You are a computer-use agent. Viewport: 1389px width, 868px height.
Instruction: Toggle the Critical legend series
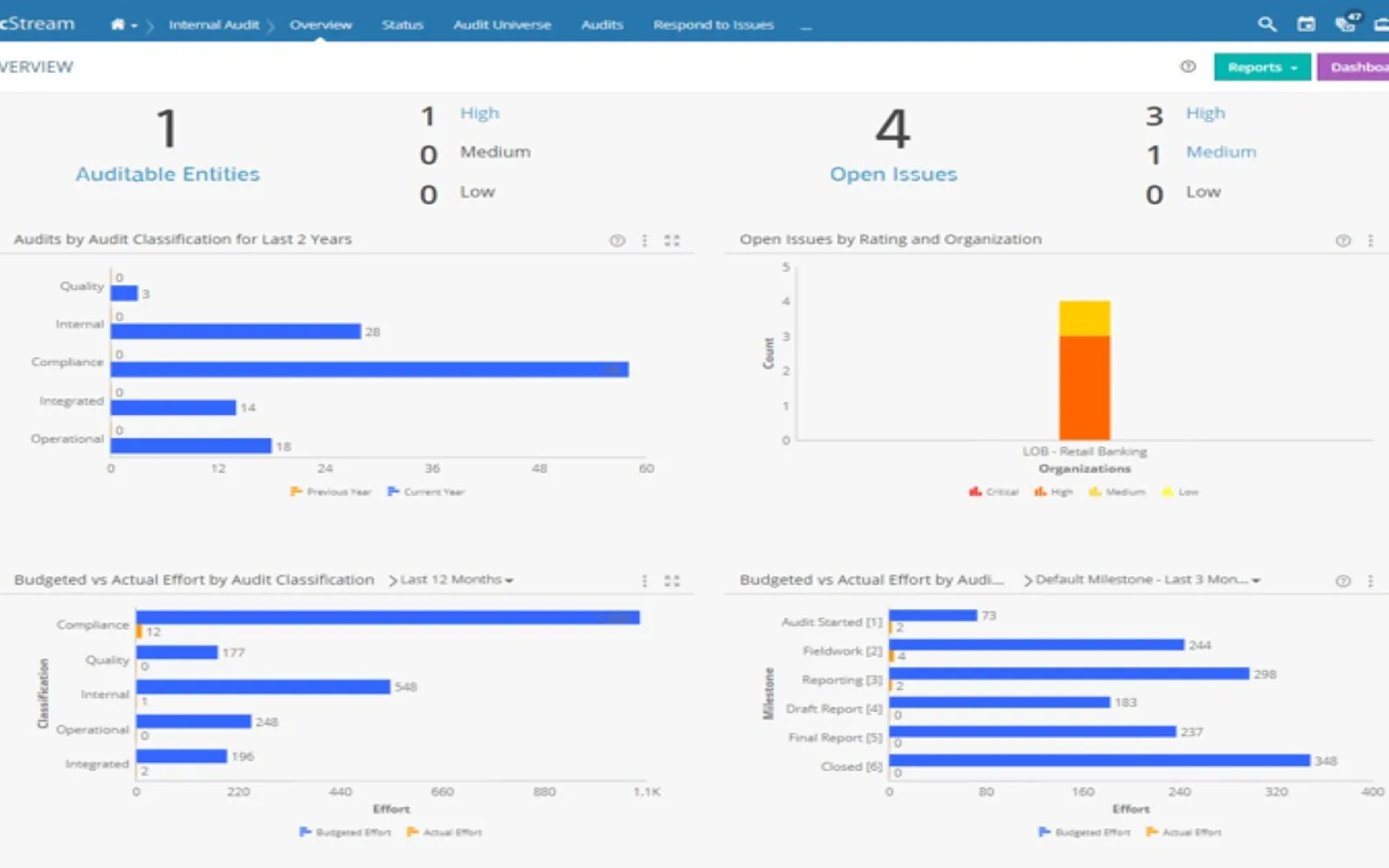pyautogui.click(x=993, y=491)
